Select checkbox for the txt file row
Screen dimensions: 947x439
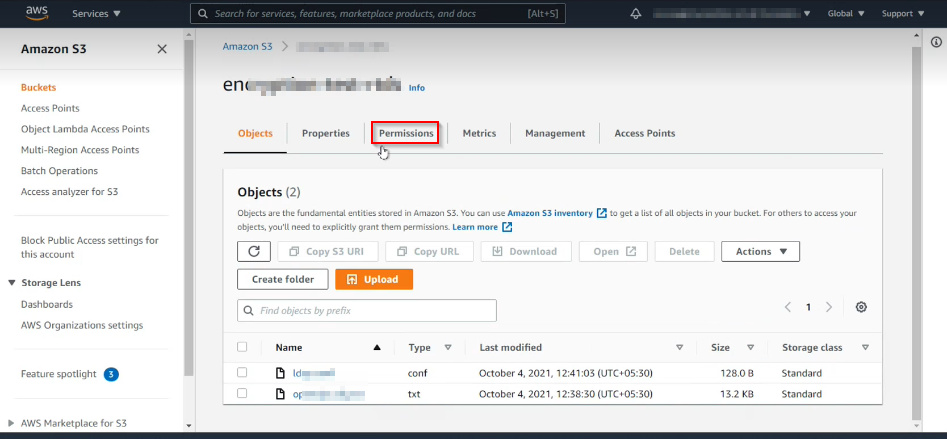click(x=242, y=393)
